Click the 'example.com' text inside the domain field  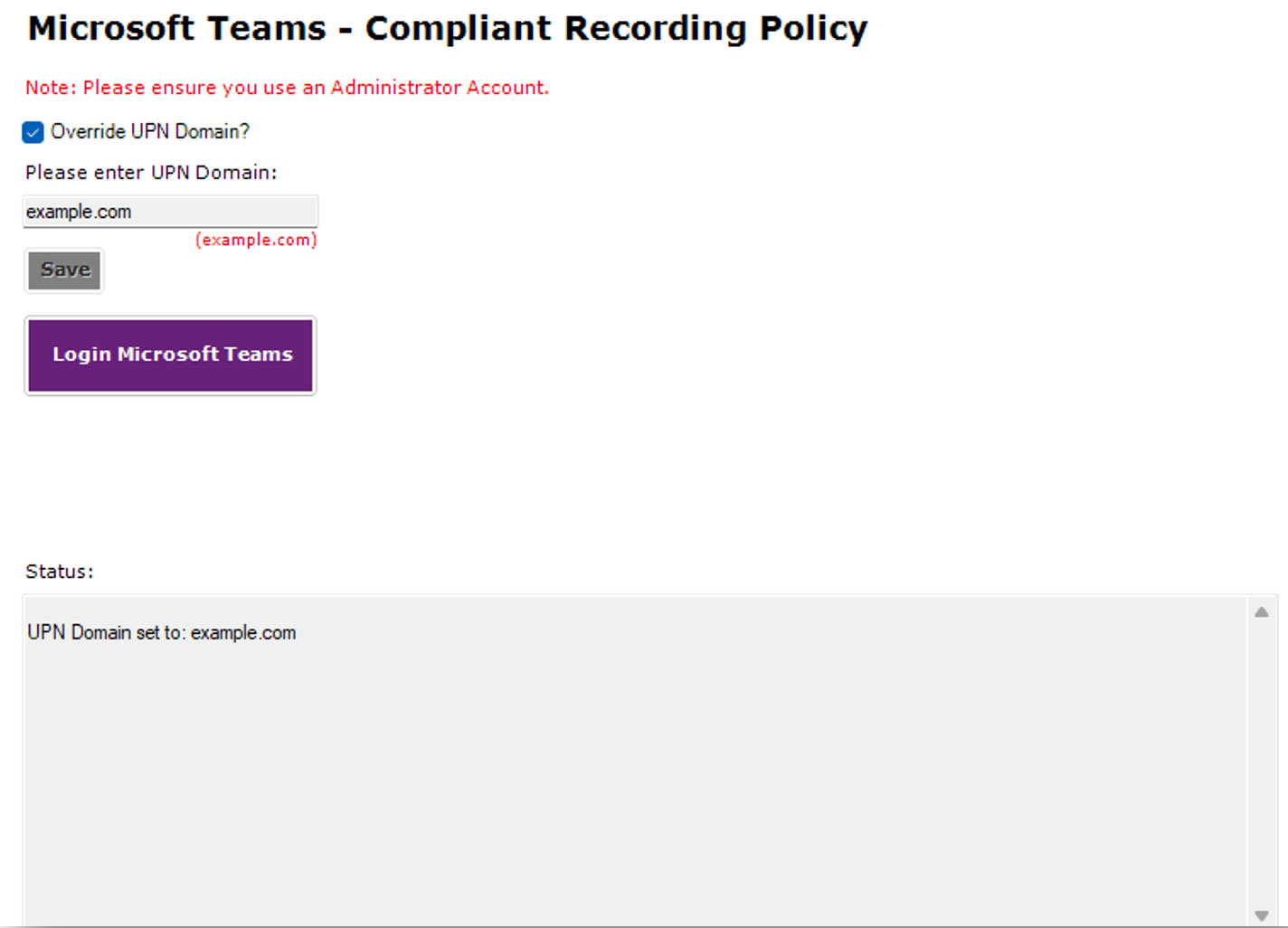[79, 212]
